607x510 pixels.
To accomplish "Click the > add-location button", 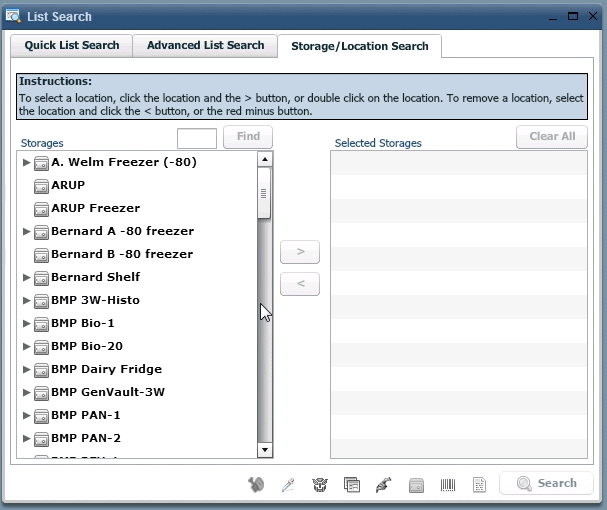I will [x=300, y=252].
